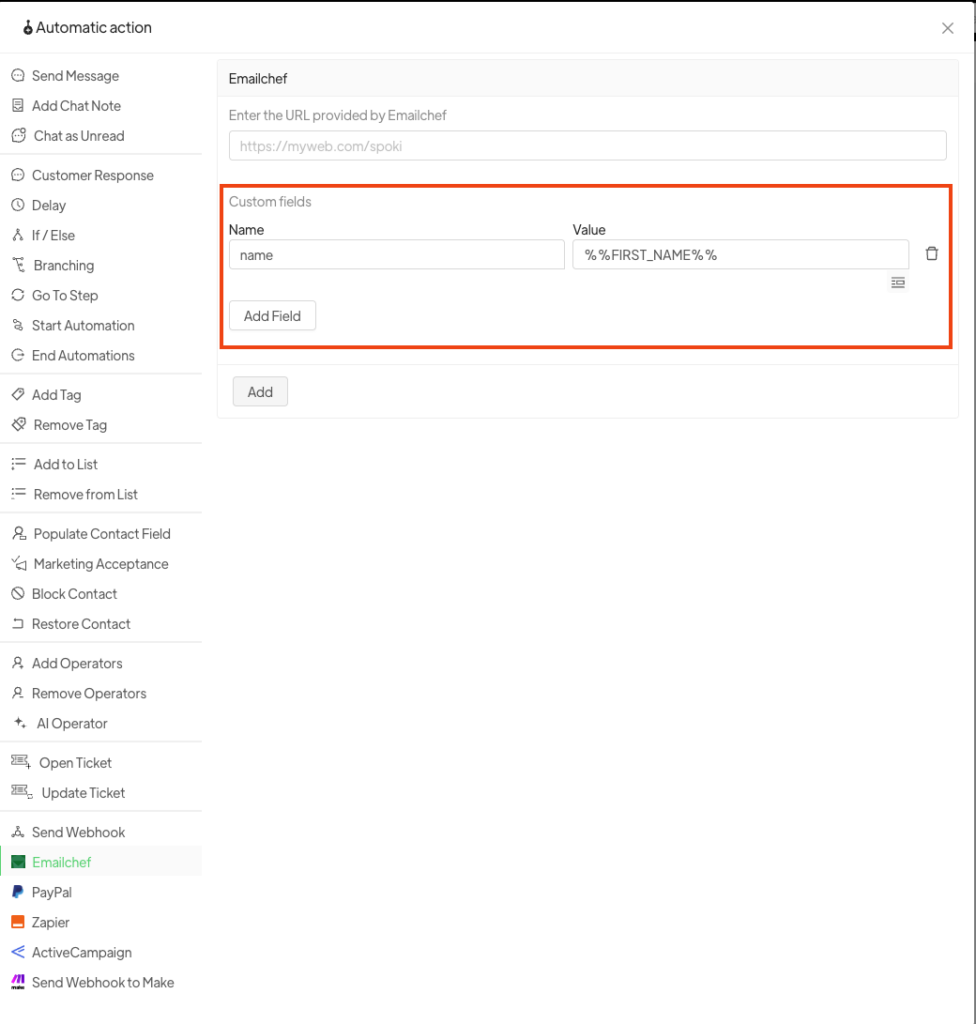Image resolution: width=976 pixels, height=1024 pixels.
Task: Focus the Emailchef URL input field
Action: click(587, 146)
